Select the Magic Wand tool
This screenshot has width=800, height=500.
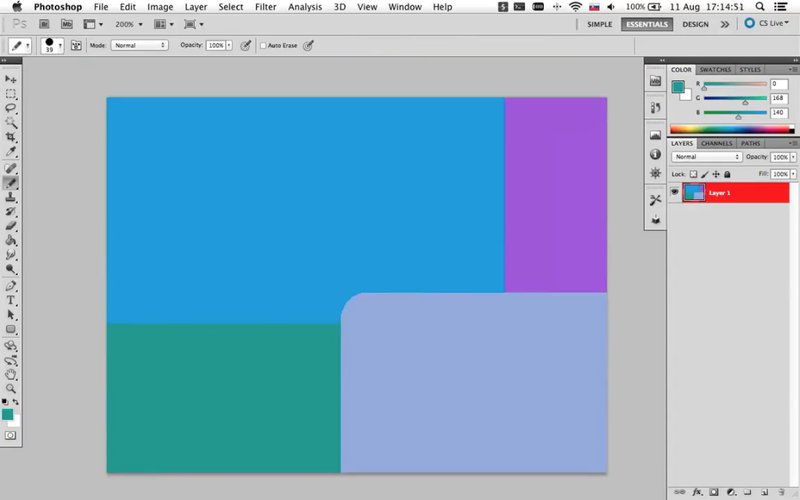11,122
